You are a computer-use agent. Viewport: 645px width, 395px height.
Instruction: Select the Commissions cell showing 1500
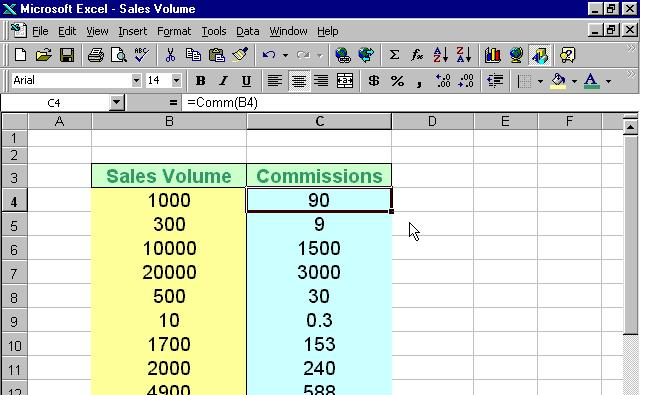(319, 248)
